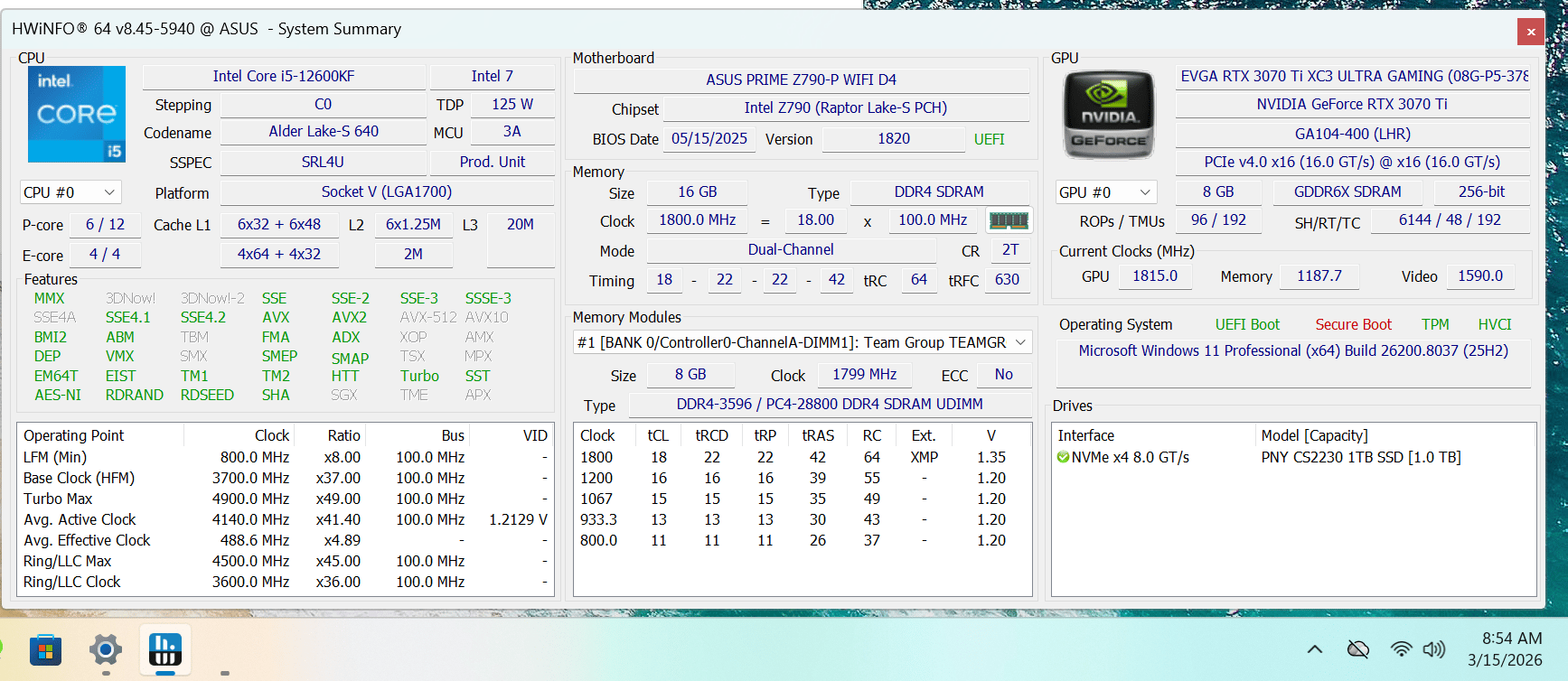Click the SSE4.2 feature label
This screenshot has width=1568, height=681.
point(203,317)
